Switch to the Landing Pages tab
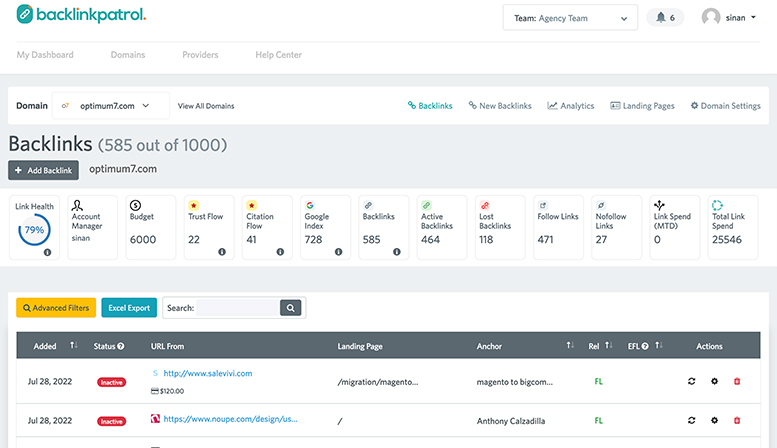The image size is (777, 448). [642, 106]
